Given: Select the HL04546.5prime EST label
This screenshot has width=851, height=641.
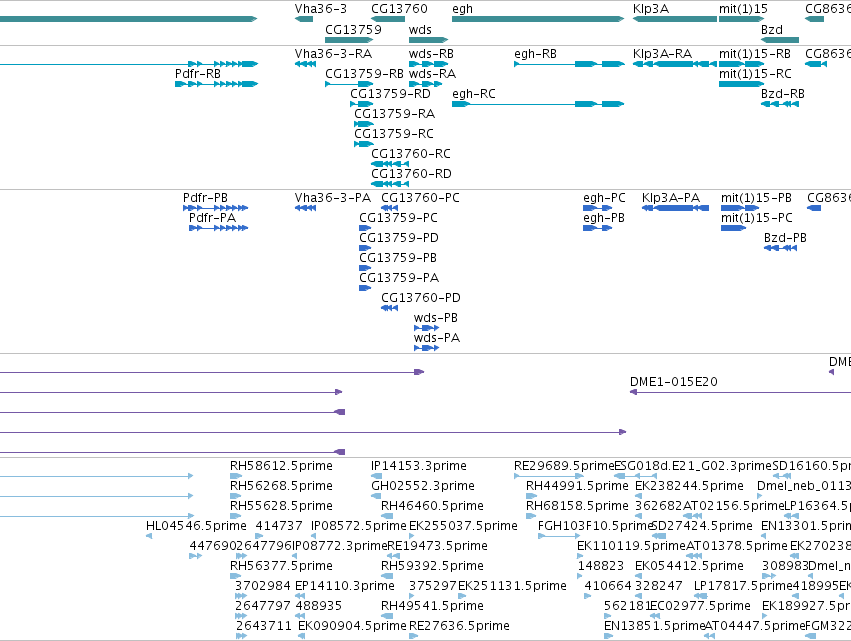Looking at the screenshot, I should (x=196, y=526).
